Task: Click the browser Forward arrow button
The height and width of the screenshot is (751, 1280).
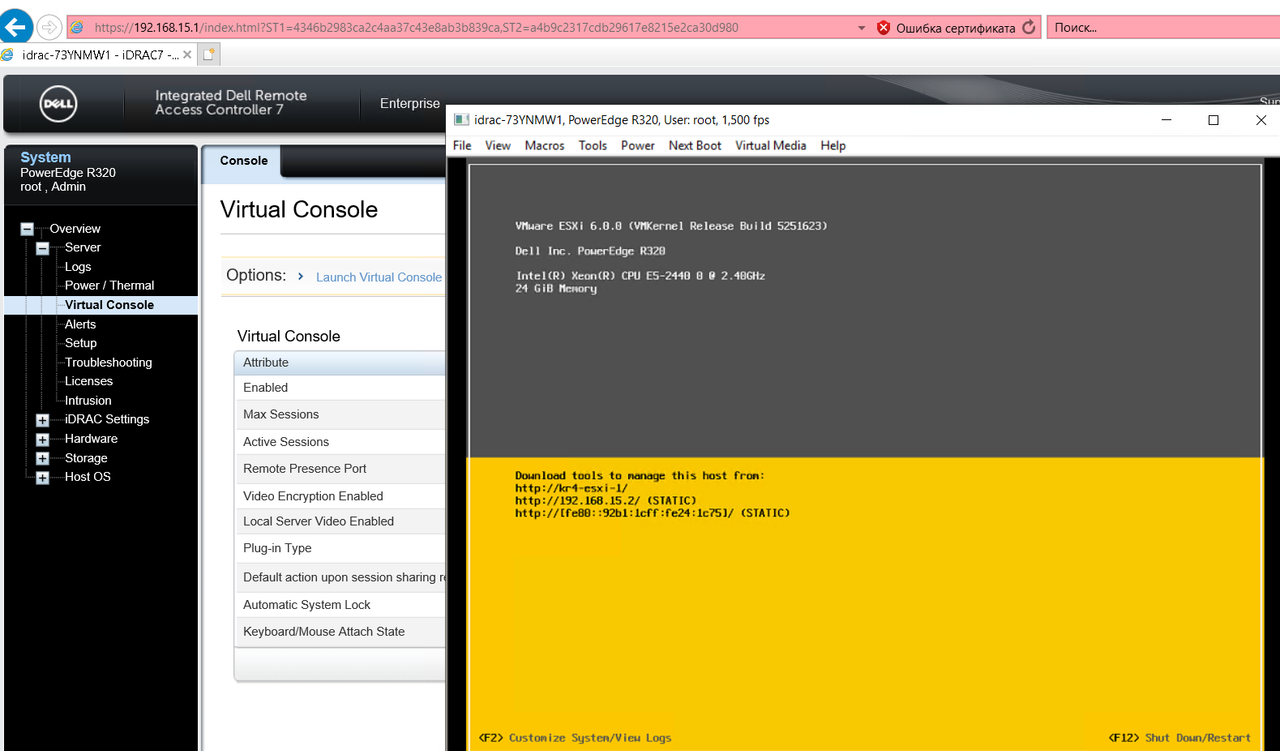Action: click(x=49, y=27)
